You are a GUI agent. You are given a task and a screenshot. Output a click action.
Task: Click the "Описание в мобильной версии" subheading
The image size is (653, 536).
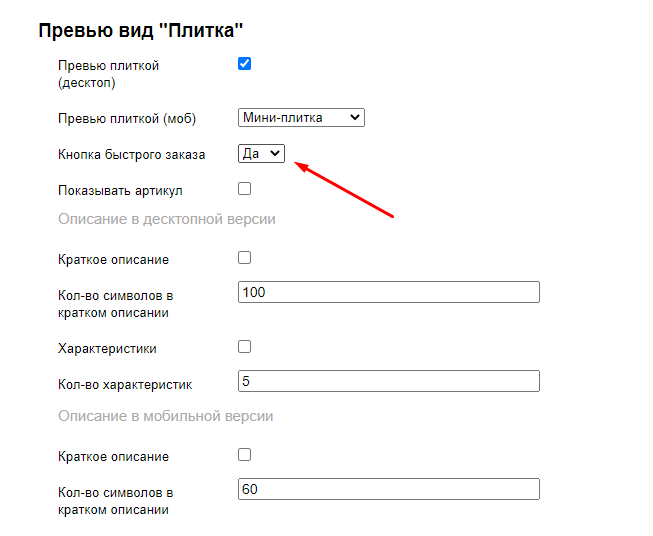(166, 416)
